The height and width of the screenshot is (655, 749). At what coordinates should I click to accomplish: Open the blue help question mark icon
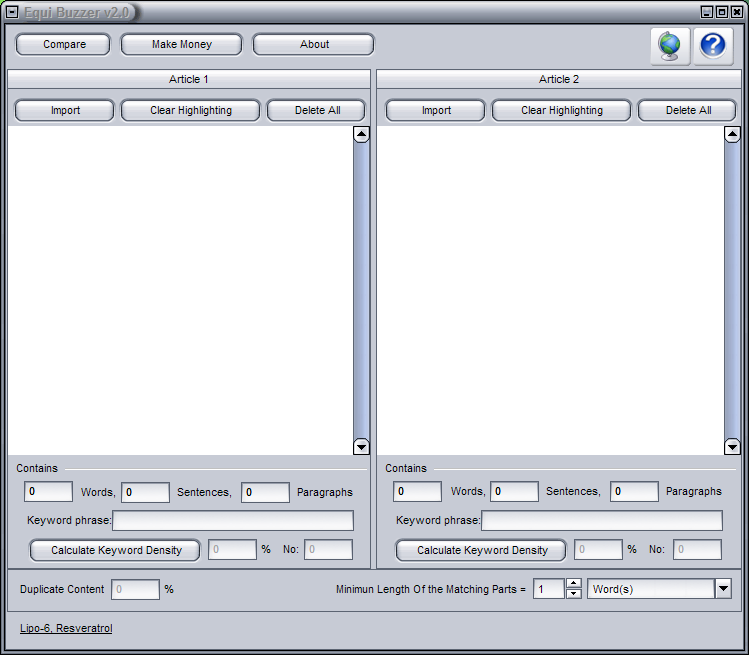713,46
